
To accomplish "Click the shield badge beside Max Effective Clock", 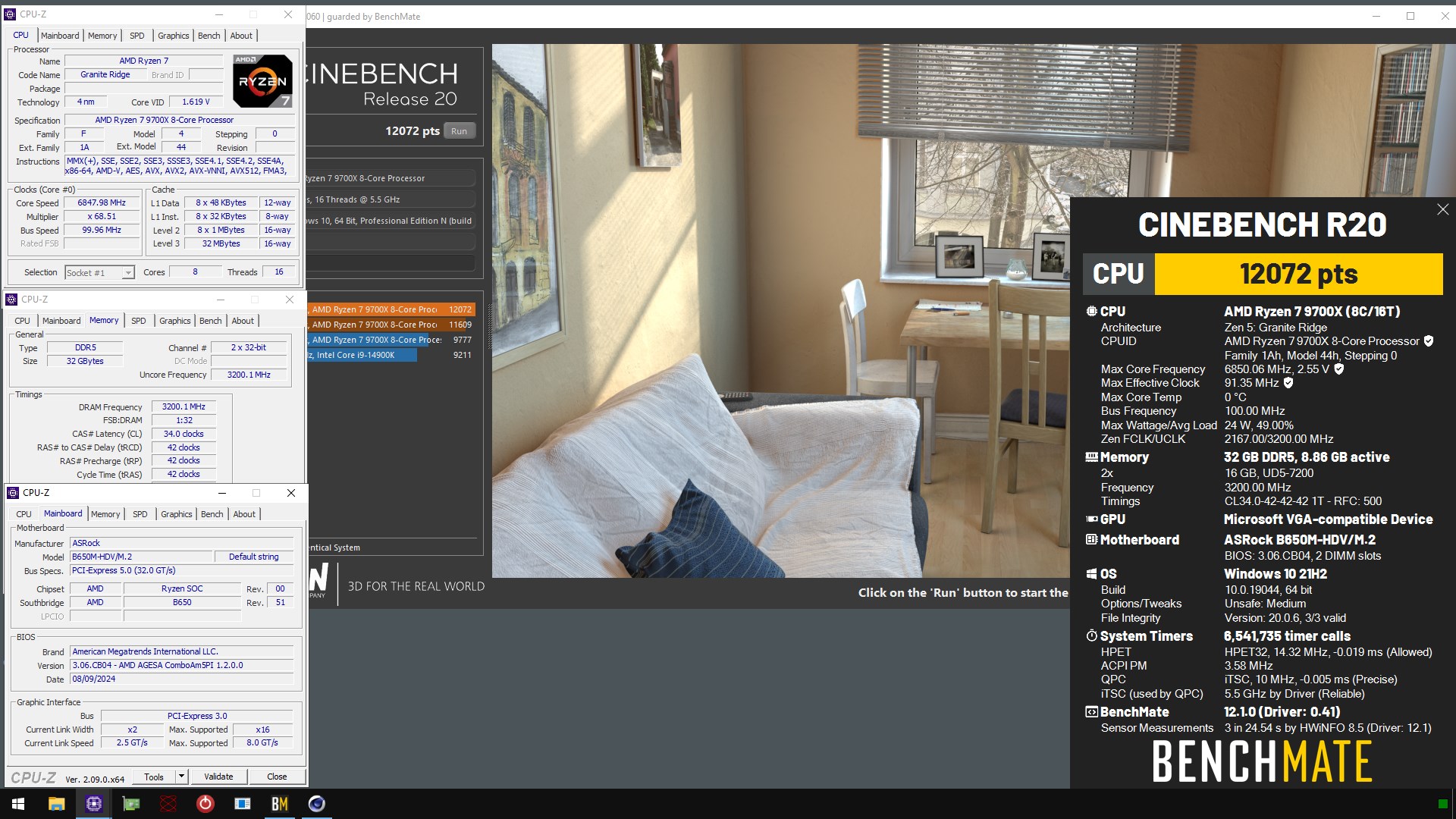I will point(1288,383).
